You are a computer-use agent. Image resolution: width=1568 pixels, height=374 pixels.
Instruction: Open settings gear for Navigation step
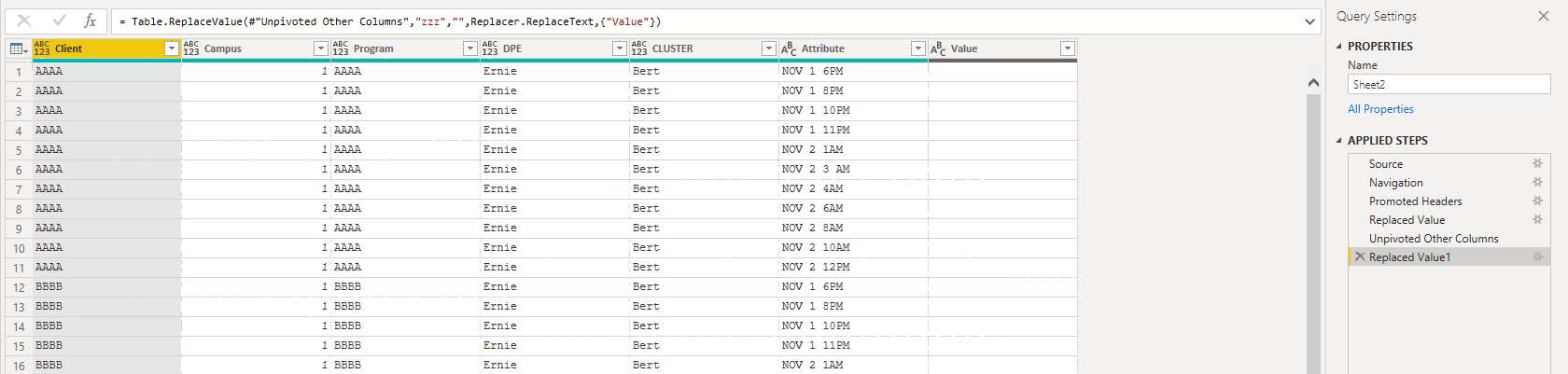(1537, 182)
